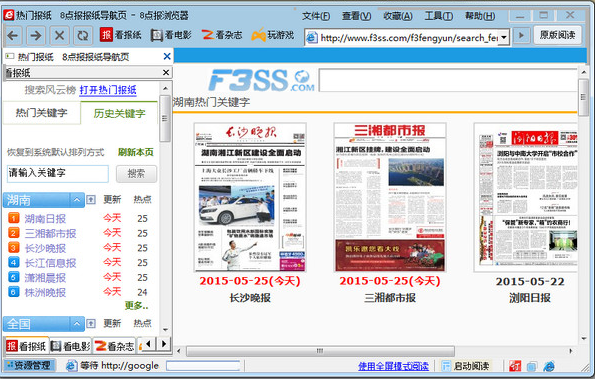595x379 pixels.
Task: Click the browser back arrow button
Action: 13,36
